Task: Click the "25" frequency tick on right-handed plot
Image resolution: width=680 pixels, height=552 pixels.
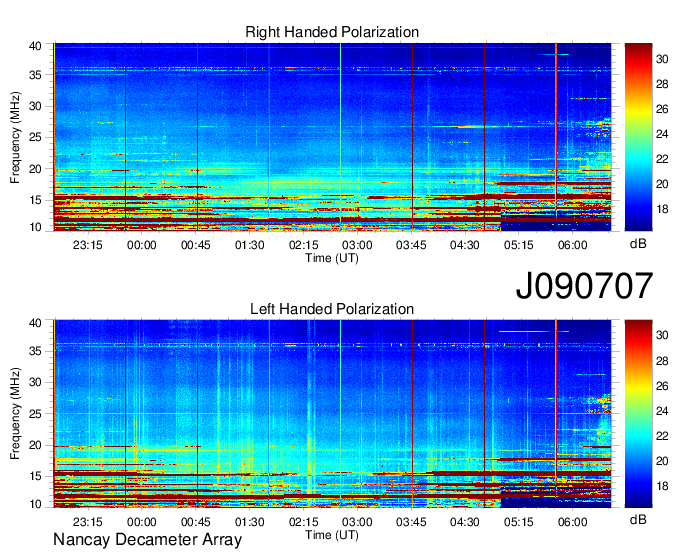Action: [x=35, y=137]
